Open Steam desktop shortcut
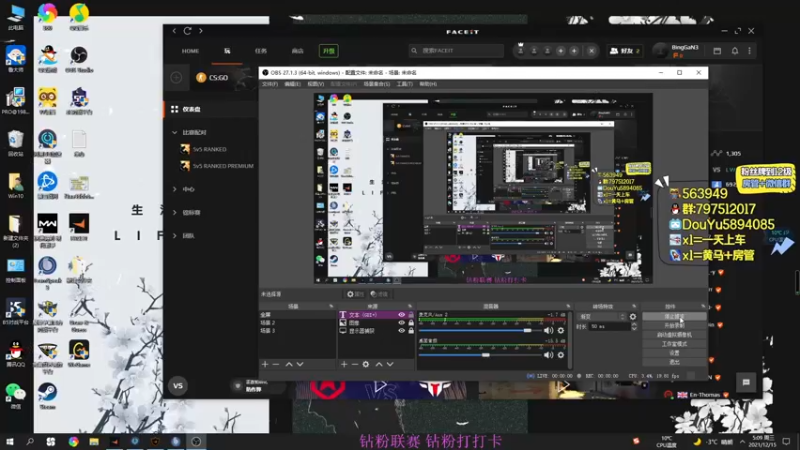Screen dimensions: 800x450 [47, 395]
